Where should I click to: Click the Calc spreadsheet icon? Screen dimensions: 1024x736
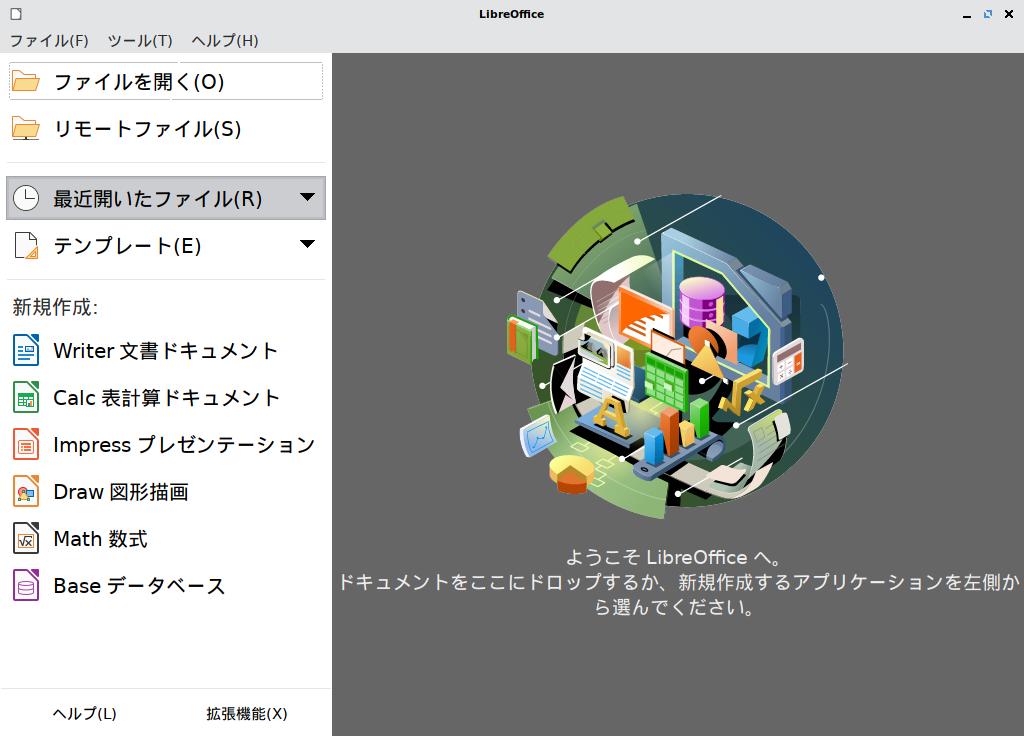coord(26,397)
